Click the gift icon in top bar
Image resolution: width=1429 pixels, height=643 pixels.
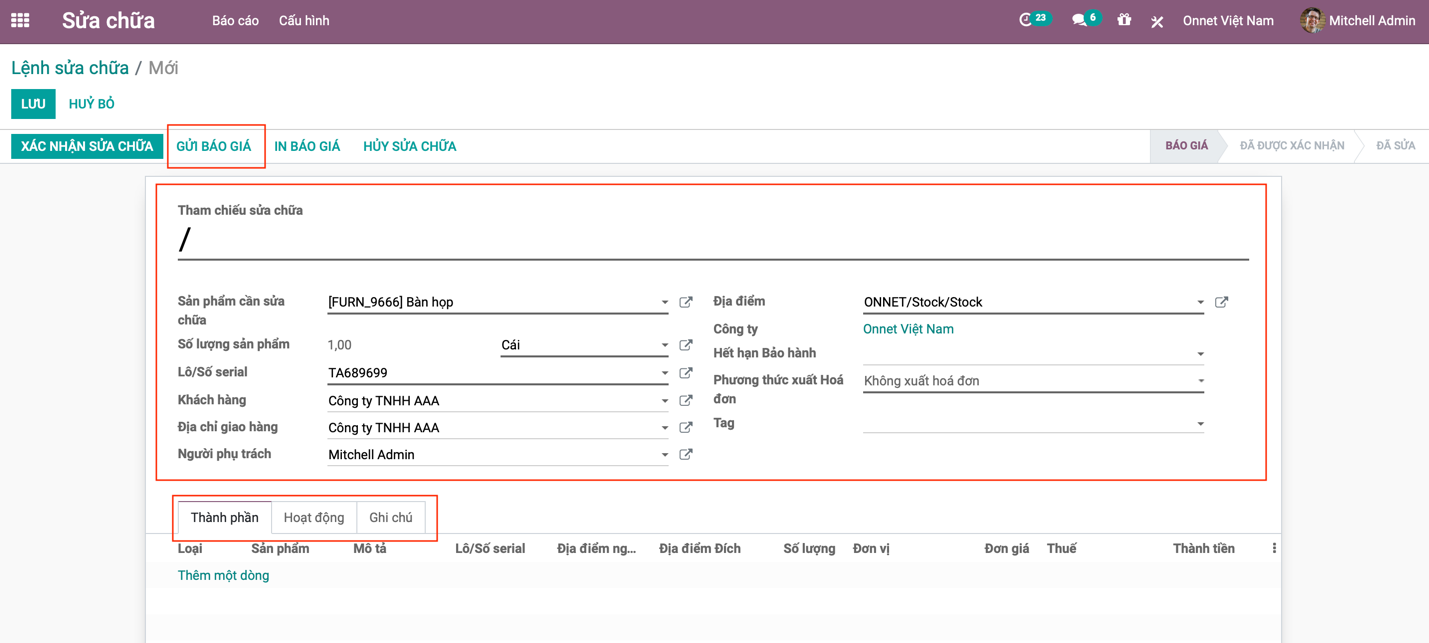[x=1124, y=20]
